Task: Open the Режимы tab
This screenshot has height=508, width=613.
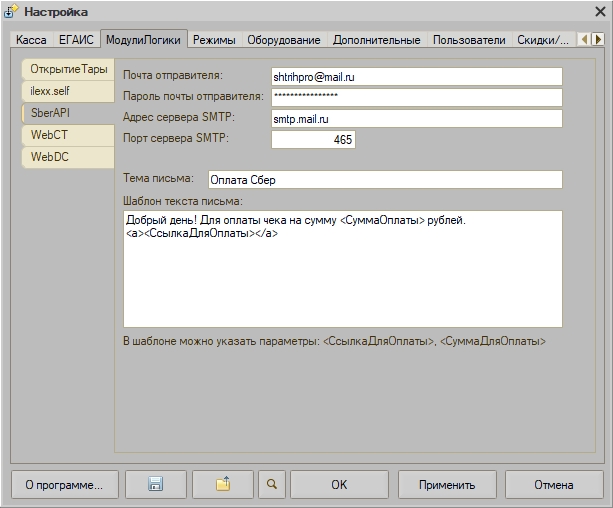Action: click(x=215, y=40)
